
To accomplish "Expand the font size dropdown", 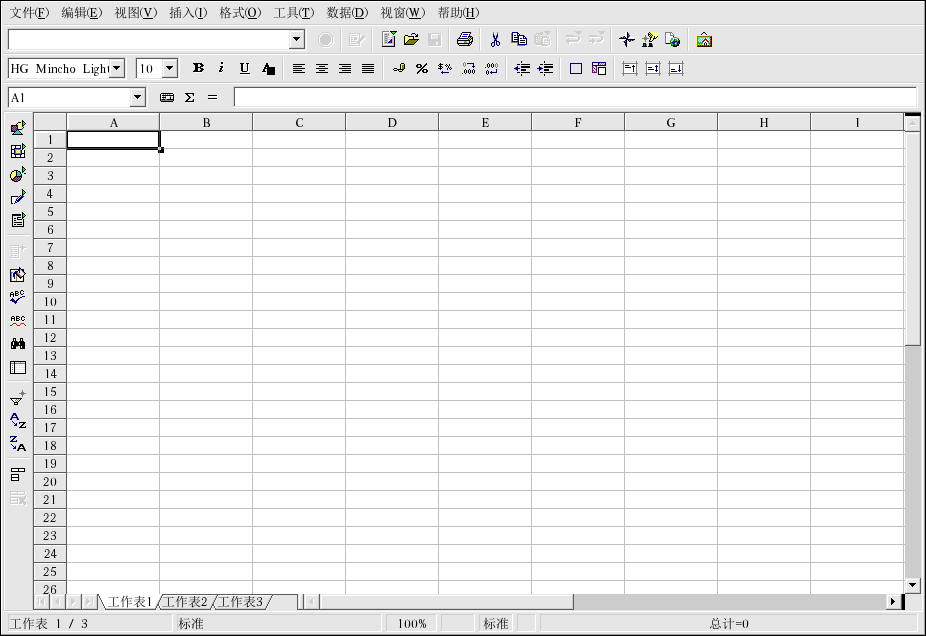I will click(169, 69).
